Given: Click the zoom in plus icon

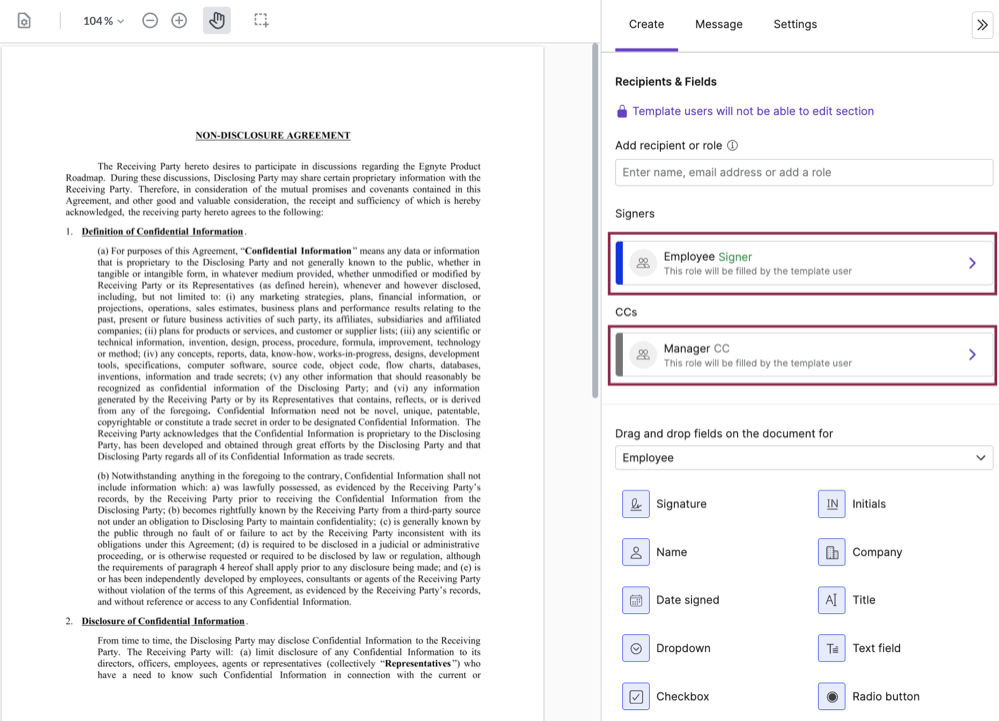Looking at the screenshot, I should click(179, 20).
